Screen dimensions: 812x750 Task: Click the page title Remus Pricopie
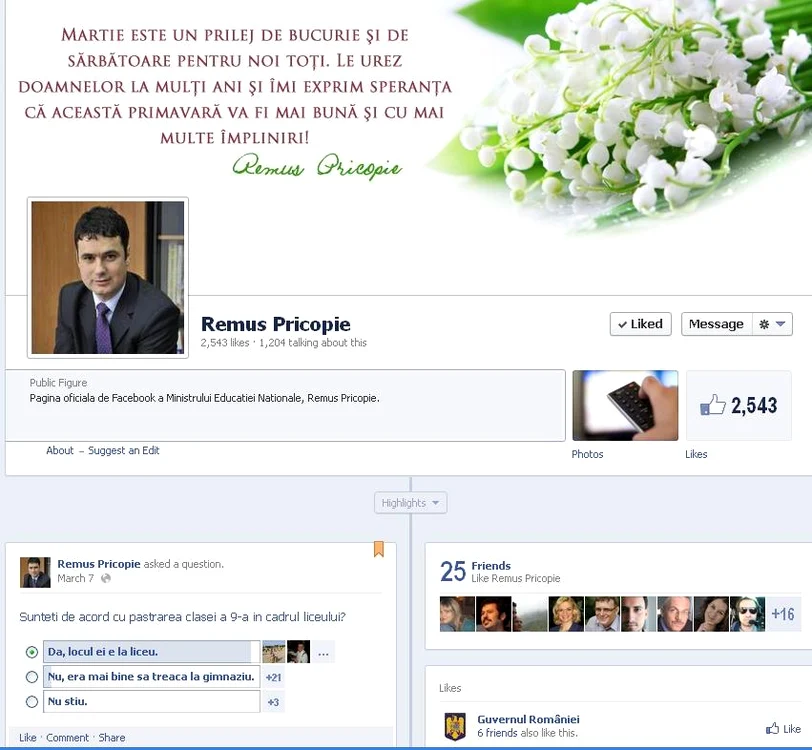tap(276, 324)
